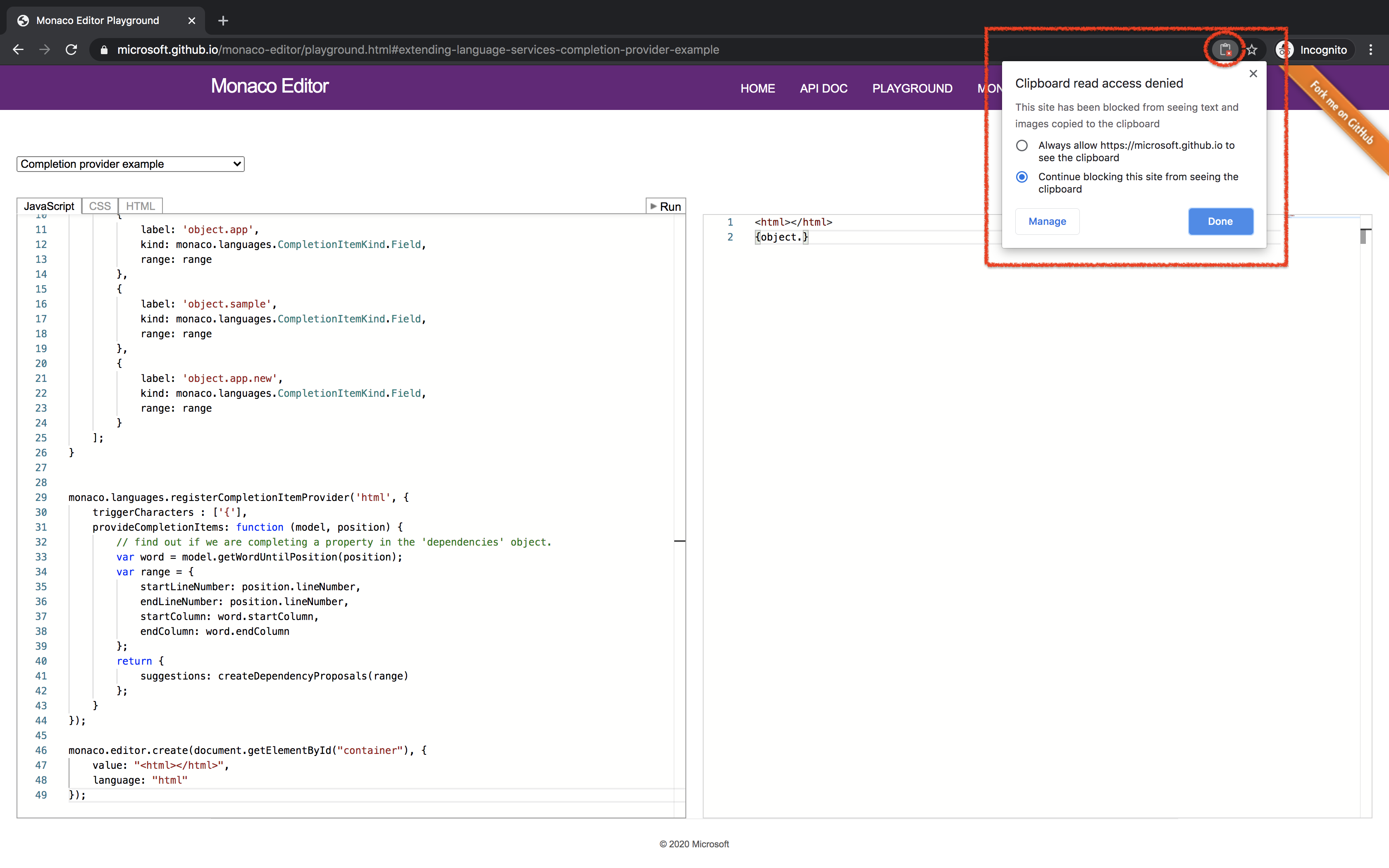Image resolution: width=1389 pixels, height=868 pixels.
Task: Close the clipboard access popup
Action: (x=1253, y=74)
